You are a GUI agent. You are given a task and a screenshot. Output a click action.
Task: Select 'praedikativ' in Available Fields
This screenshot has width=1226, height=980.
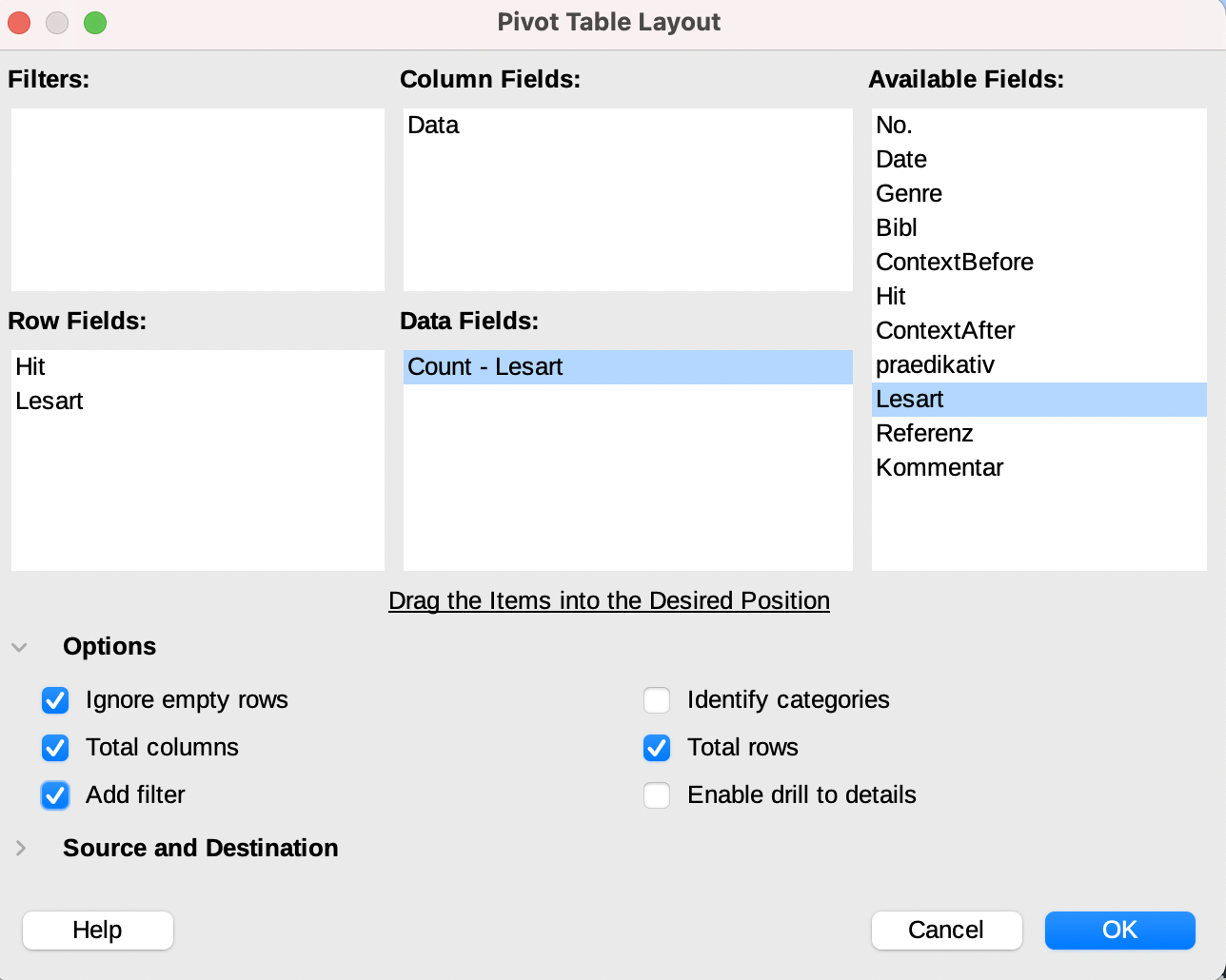(x=1039, y=365)
